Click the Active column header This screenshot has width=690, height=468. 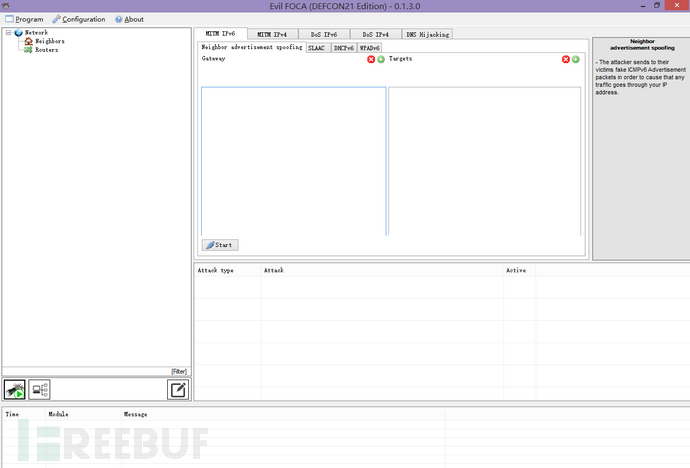coord(520,271)
